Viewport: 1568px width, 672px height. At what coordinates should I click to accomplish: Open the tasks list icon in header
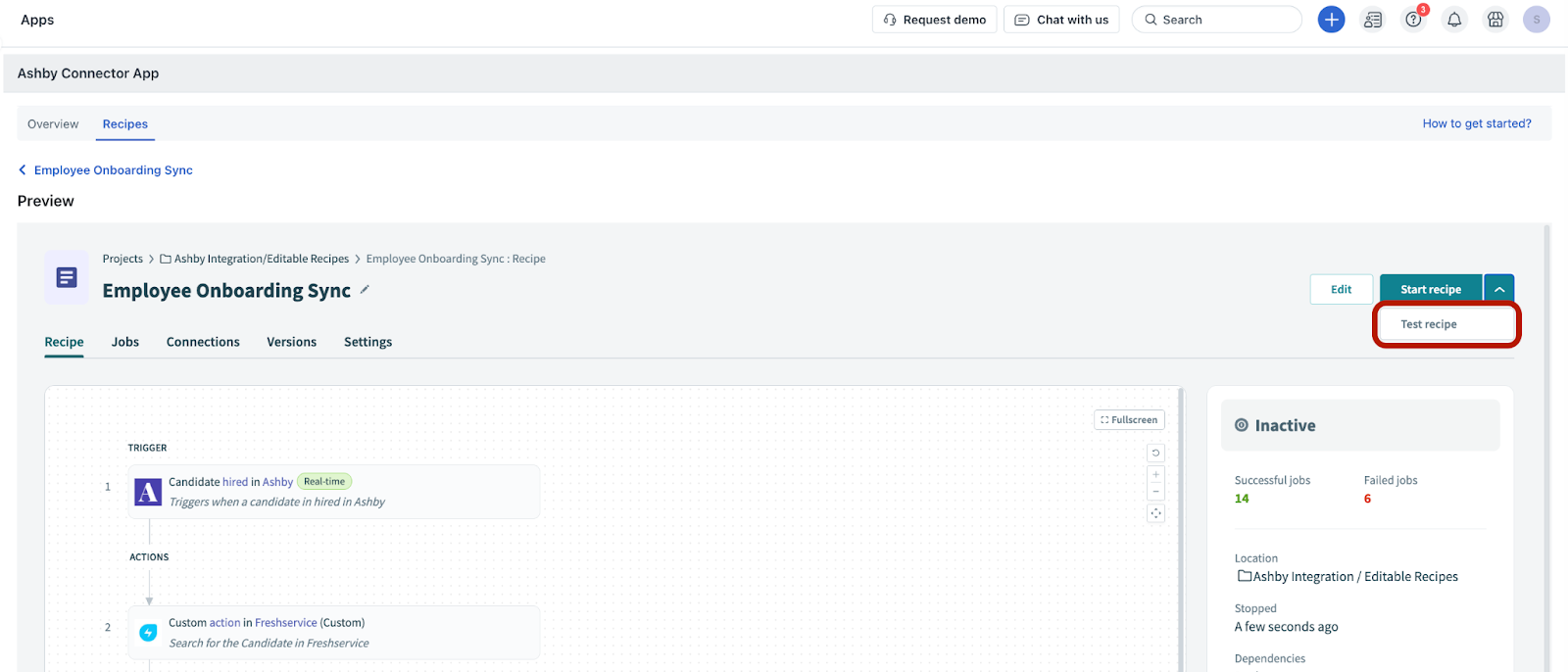pos(1373,20)
